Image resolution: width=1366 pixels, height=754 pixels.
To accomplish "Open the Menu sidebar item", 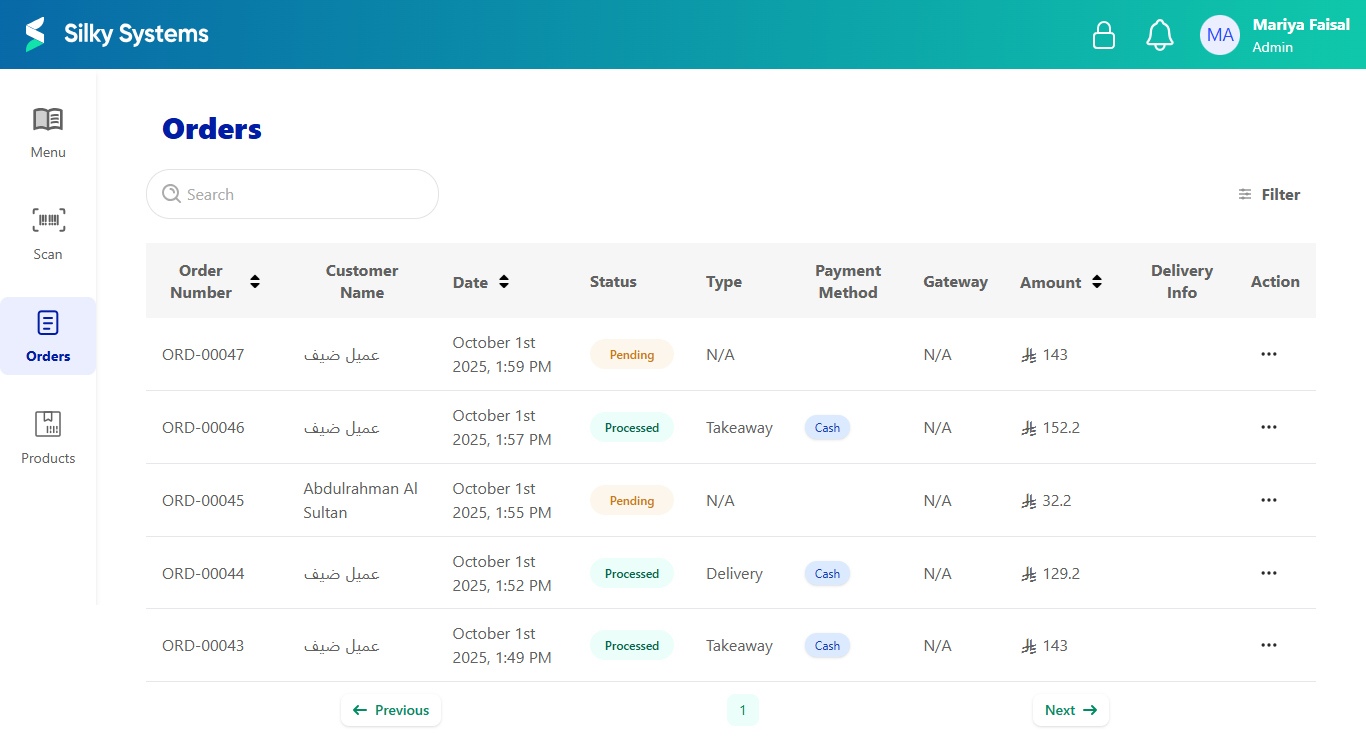I will tap(48, 132).
